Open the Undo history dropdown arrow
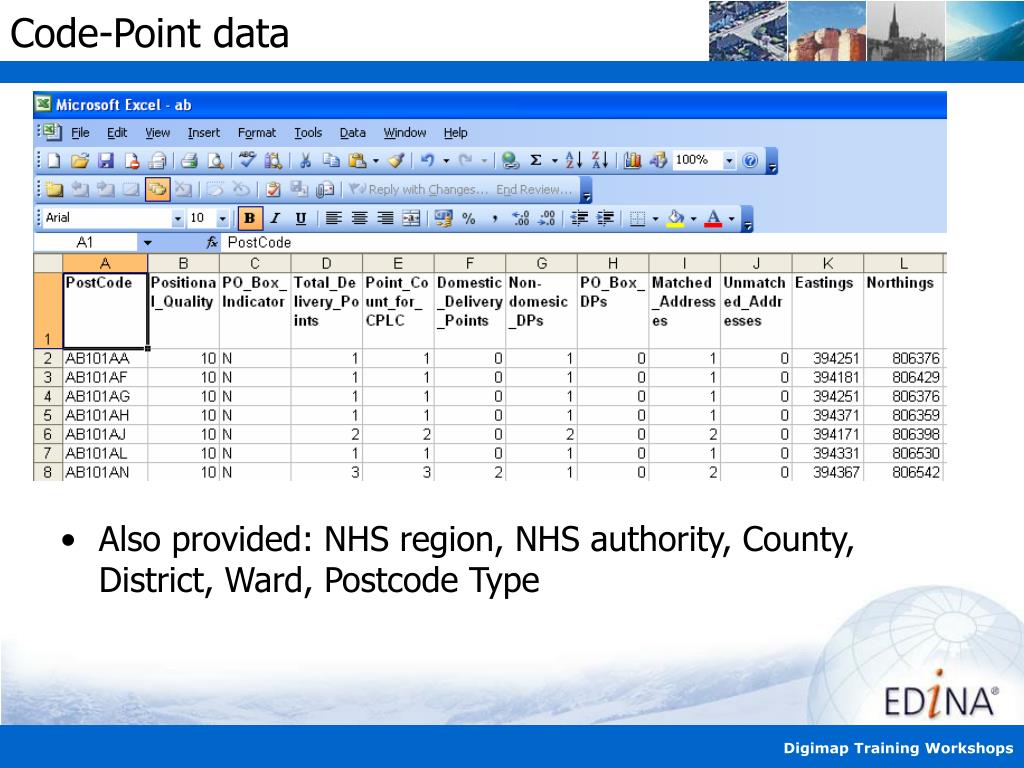The height and width of the screenshot is (768, 1024). coord(446,161)
